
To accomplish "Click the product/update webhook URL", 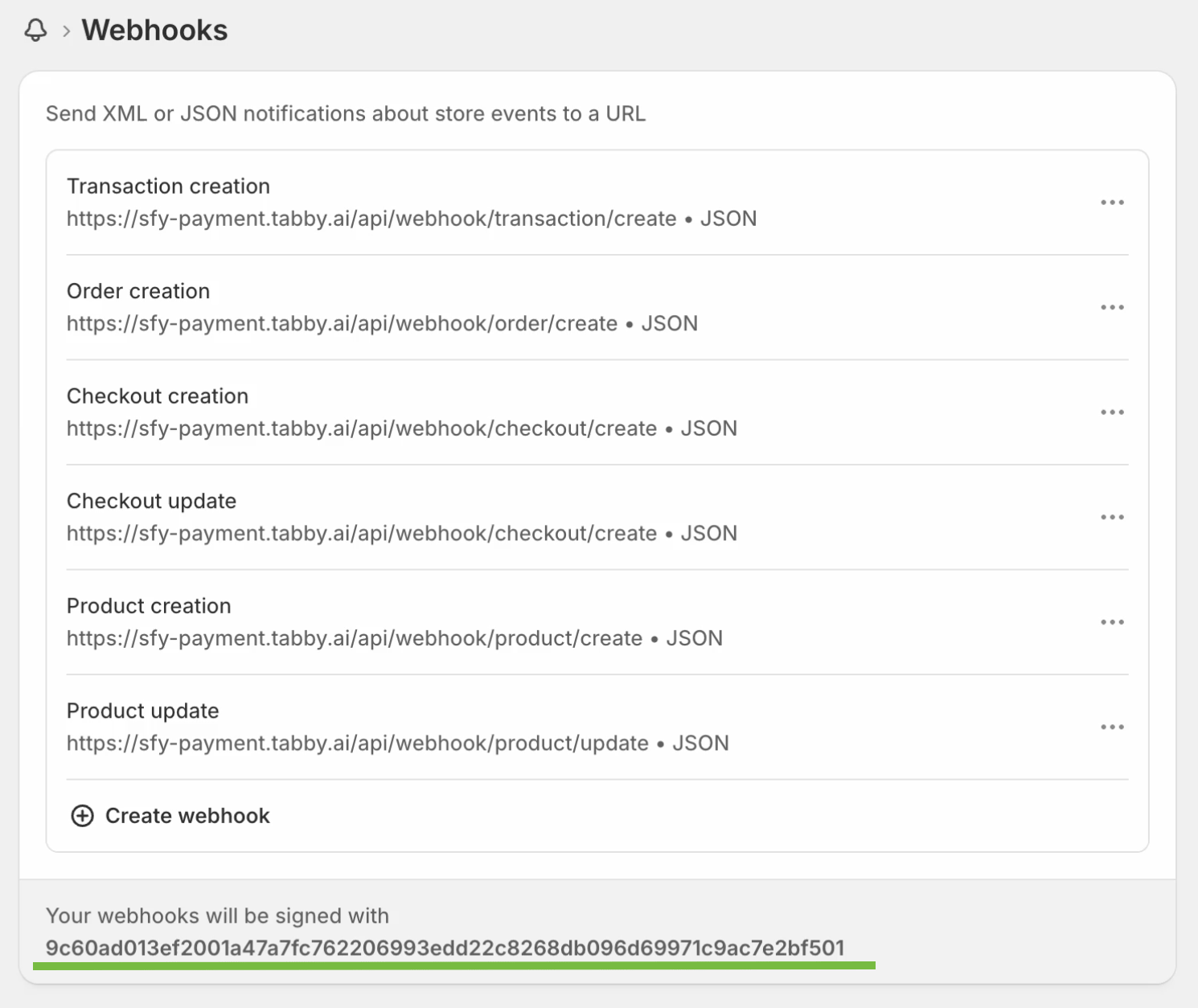I will (358, 744).
